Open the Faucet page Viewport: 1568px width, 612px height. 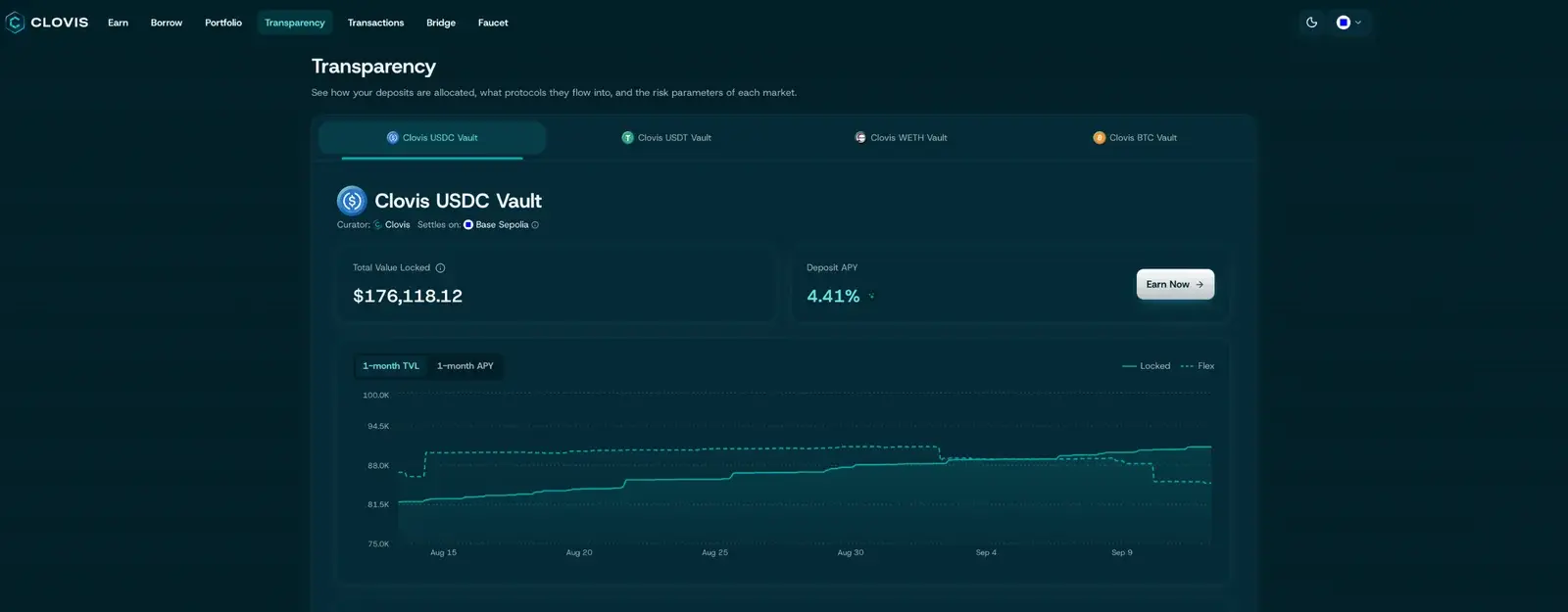click(x=493, y=23)
